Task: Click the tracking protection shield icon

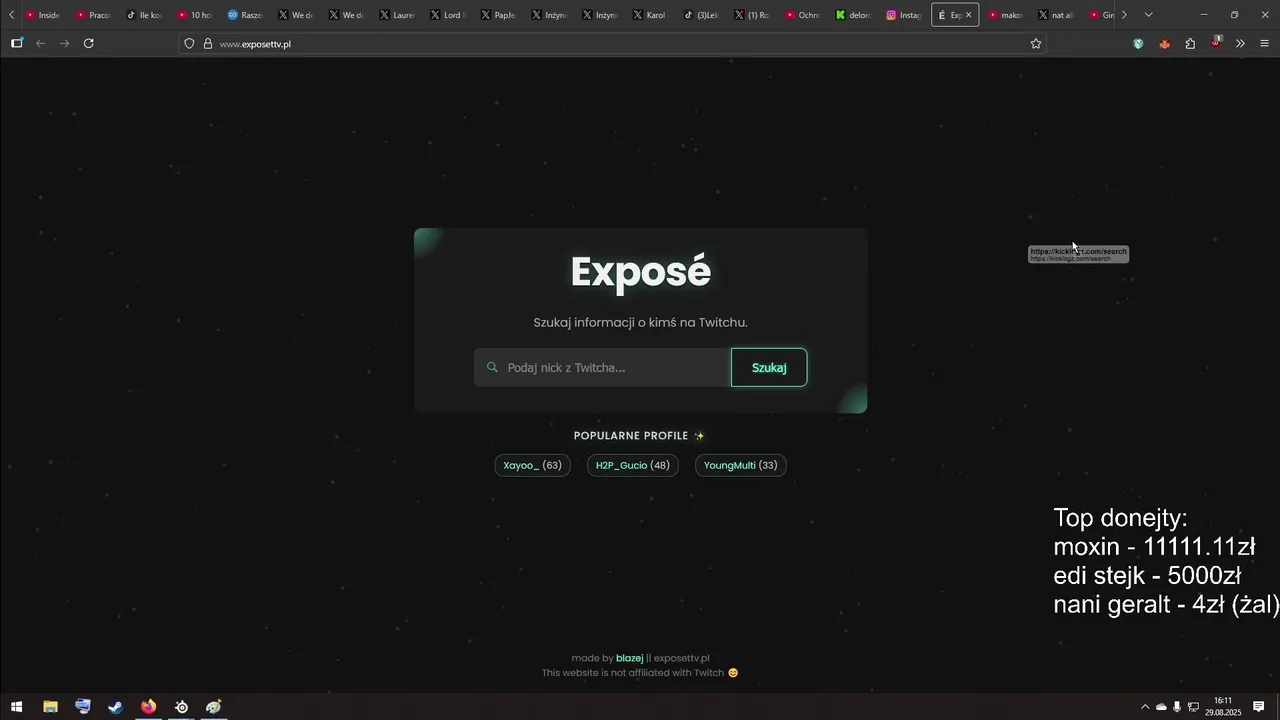Action: point(189,44)
